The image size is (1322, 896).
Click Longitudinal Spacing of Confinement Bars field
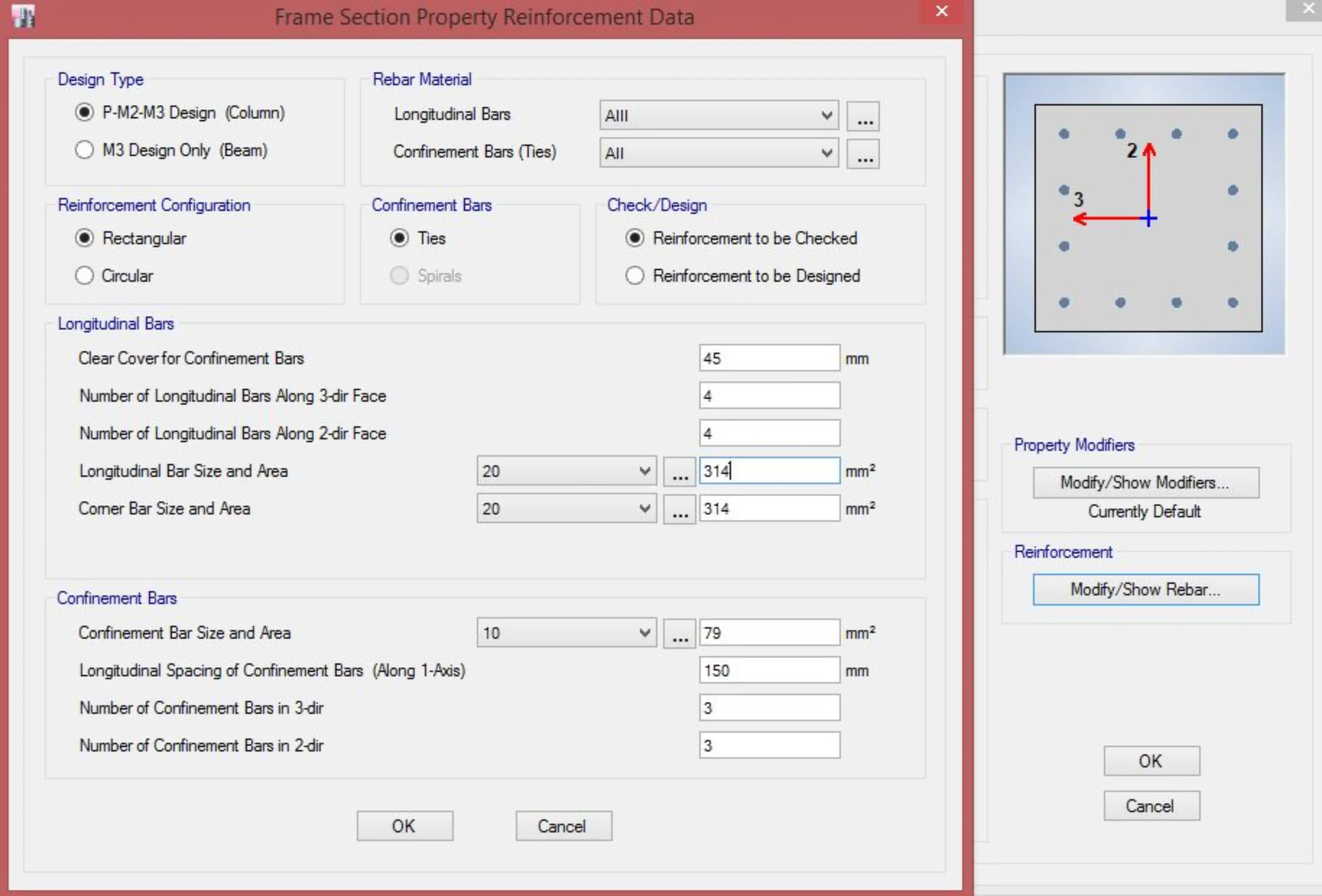pos(769,671)
